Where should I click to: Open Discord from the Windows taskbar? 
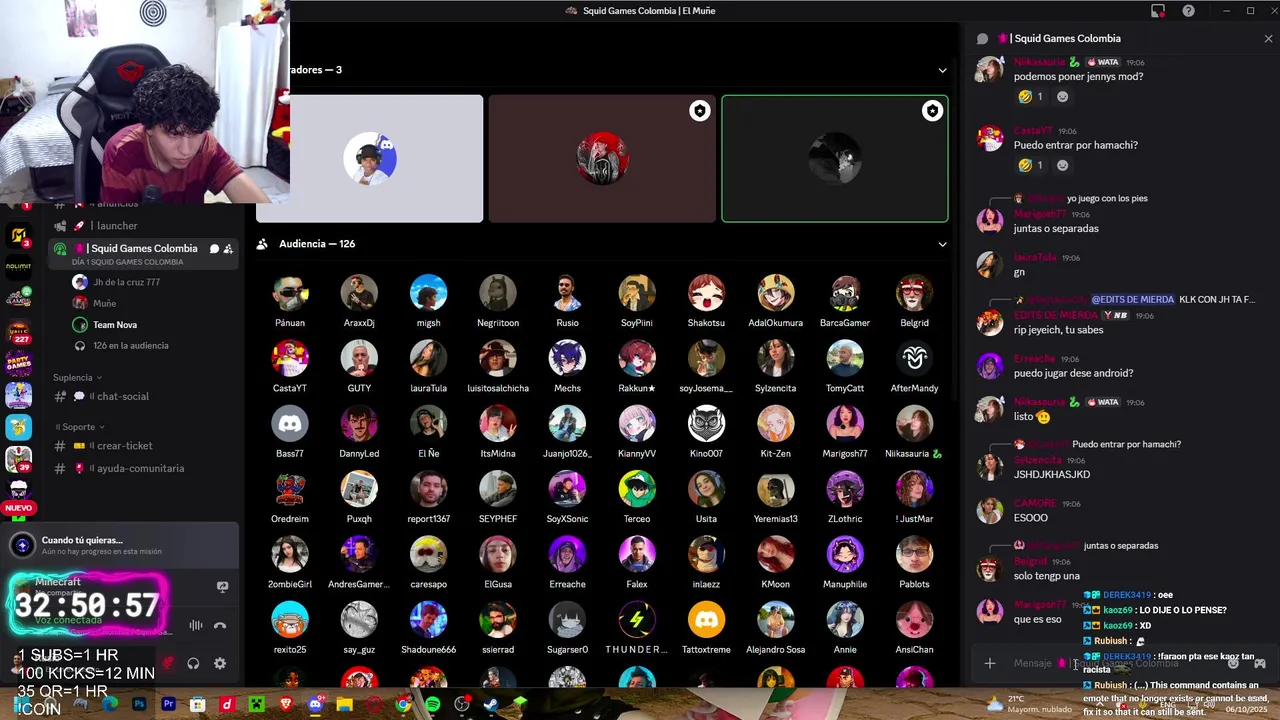(x=317, y=704)
